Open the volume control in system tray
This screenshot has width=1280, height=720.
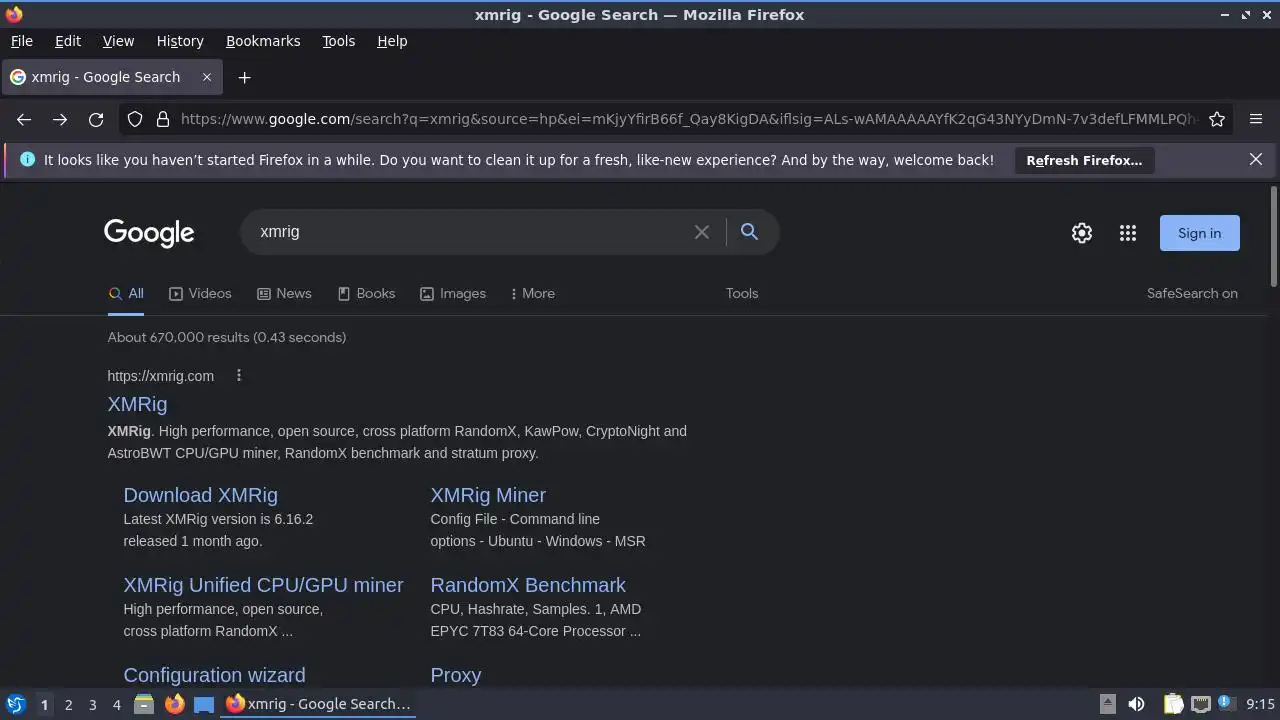(x=1136, y=704)
